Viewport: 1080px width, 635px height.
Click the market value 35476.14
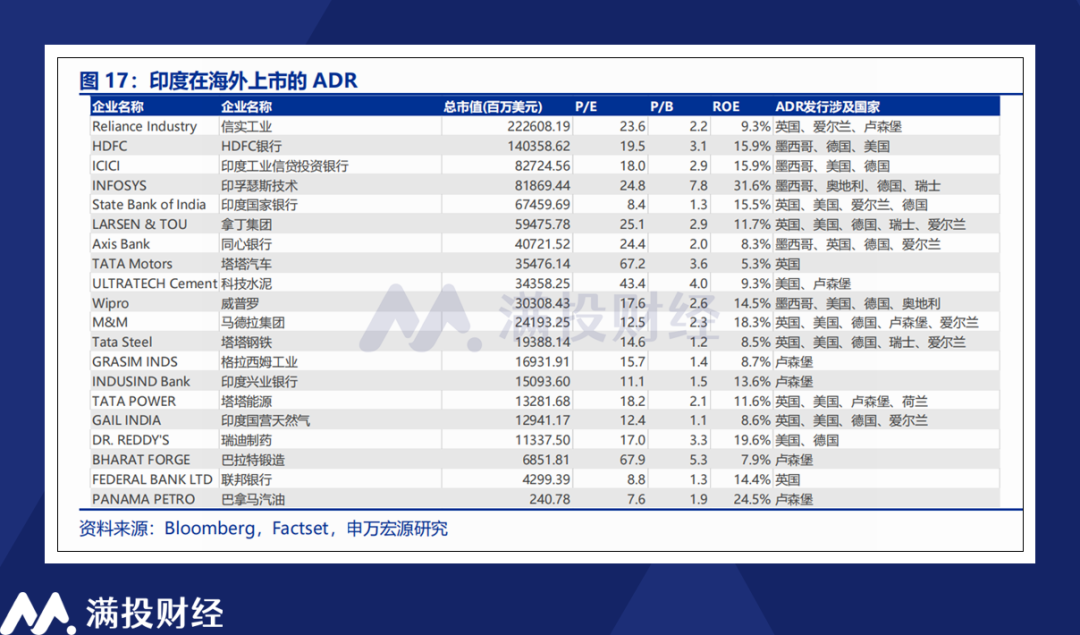pyautogui.click(x=542, y=264)
